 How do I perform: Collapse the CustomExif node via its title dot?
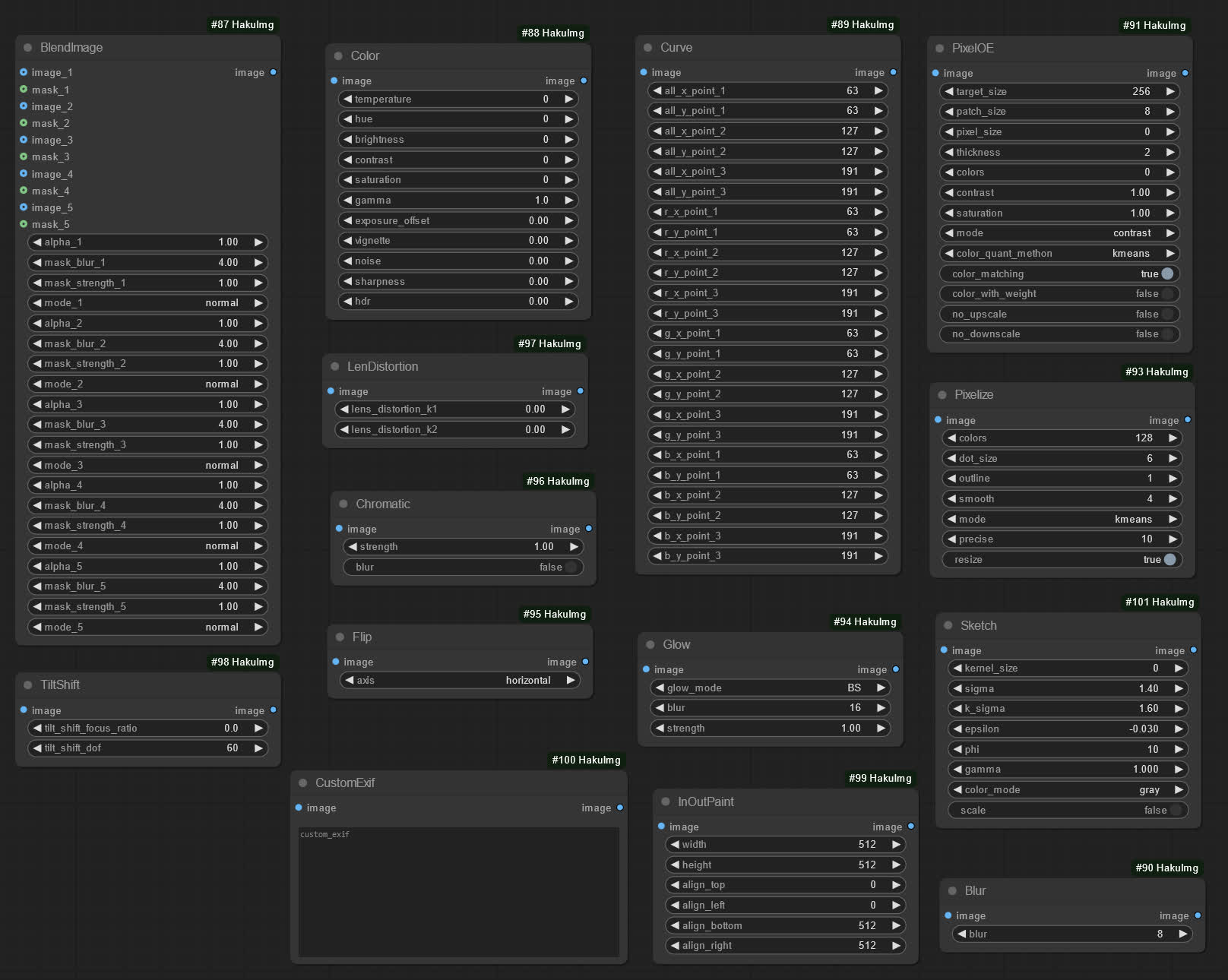[x=302, y=782]
